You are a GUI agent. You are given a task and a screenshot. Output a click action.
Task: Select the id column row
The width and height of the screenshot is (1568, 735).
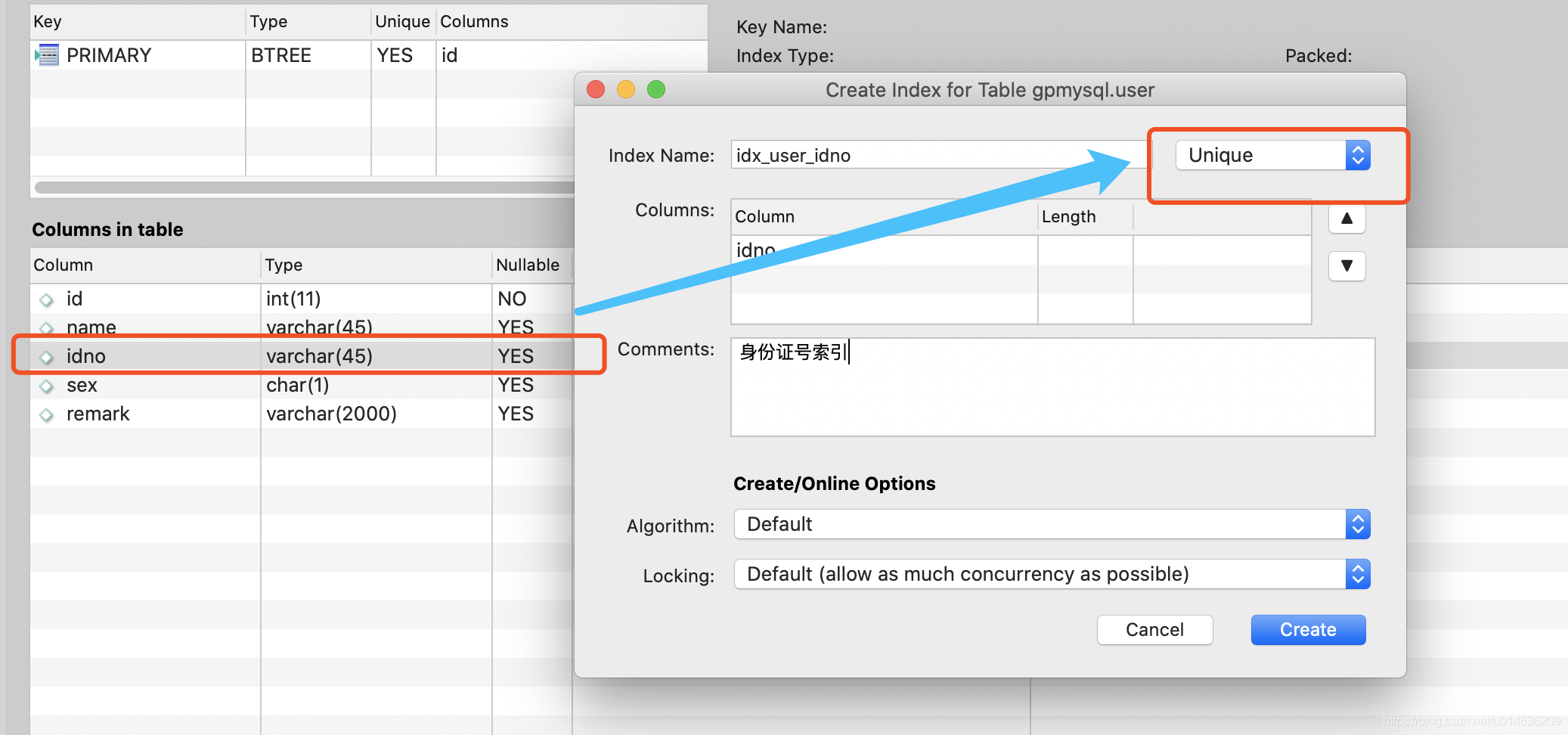point(301,299)
